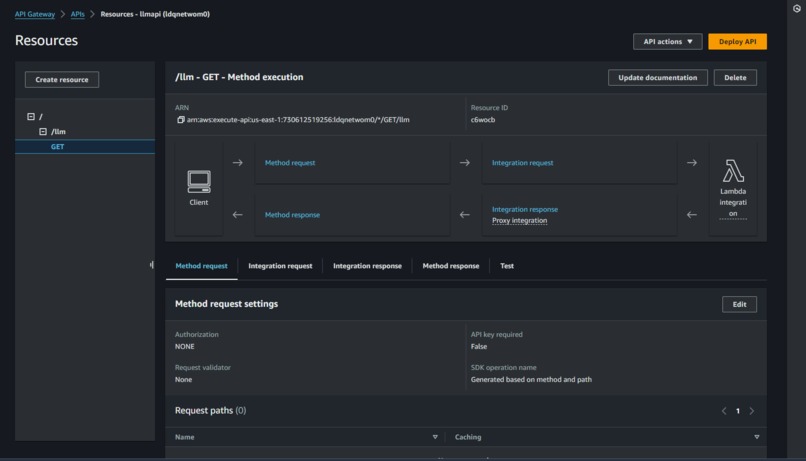
Task: Click the sort icon in Caching column
Action: tap(757, 437)
